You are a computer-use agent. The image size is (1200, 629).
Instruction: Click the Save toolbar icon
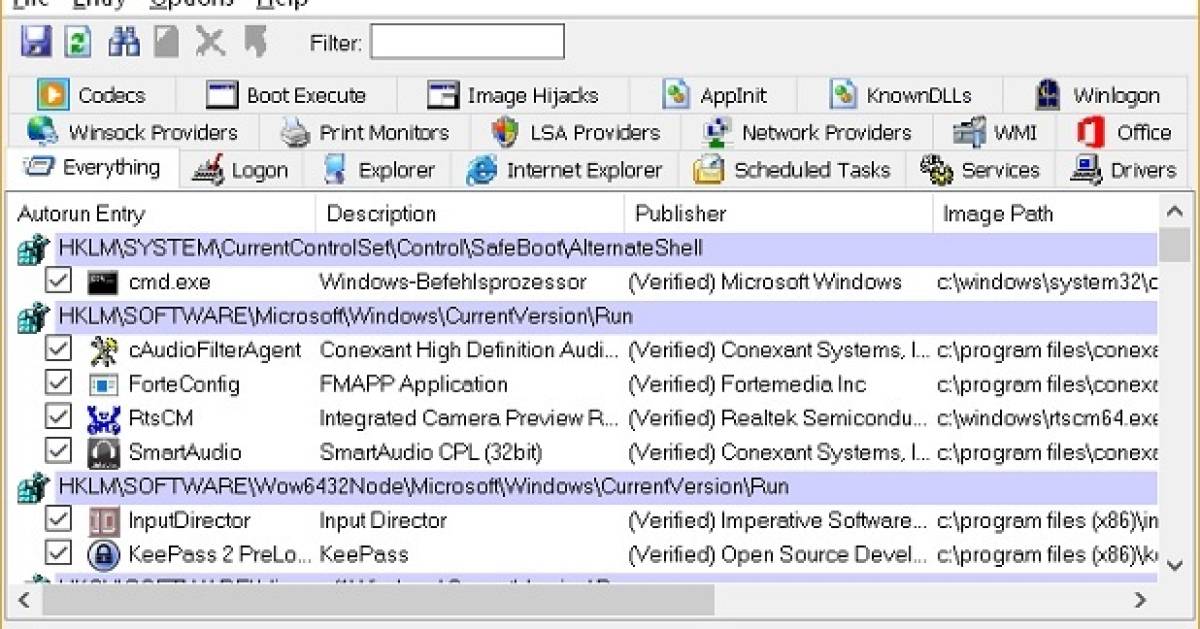[35, 41]
